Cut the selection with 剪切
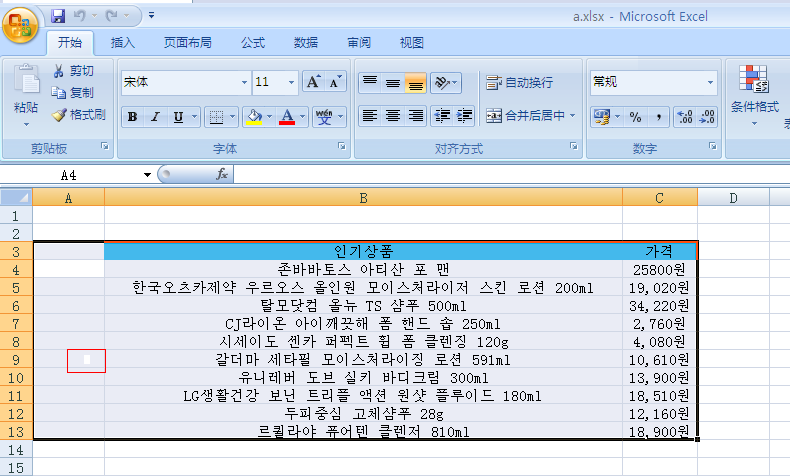The image size is (790, 476). coord(74,71)
